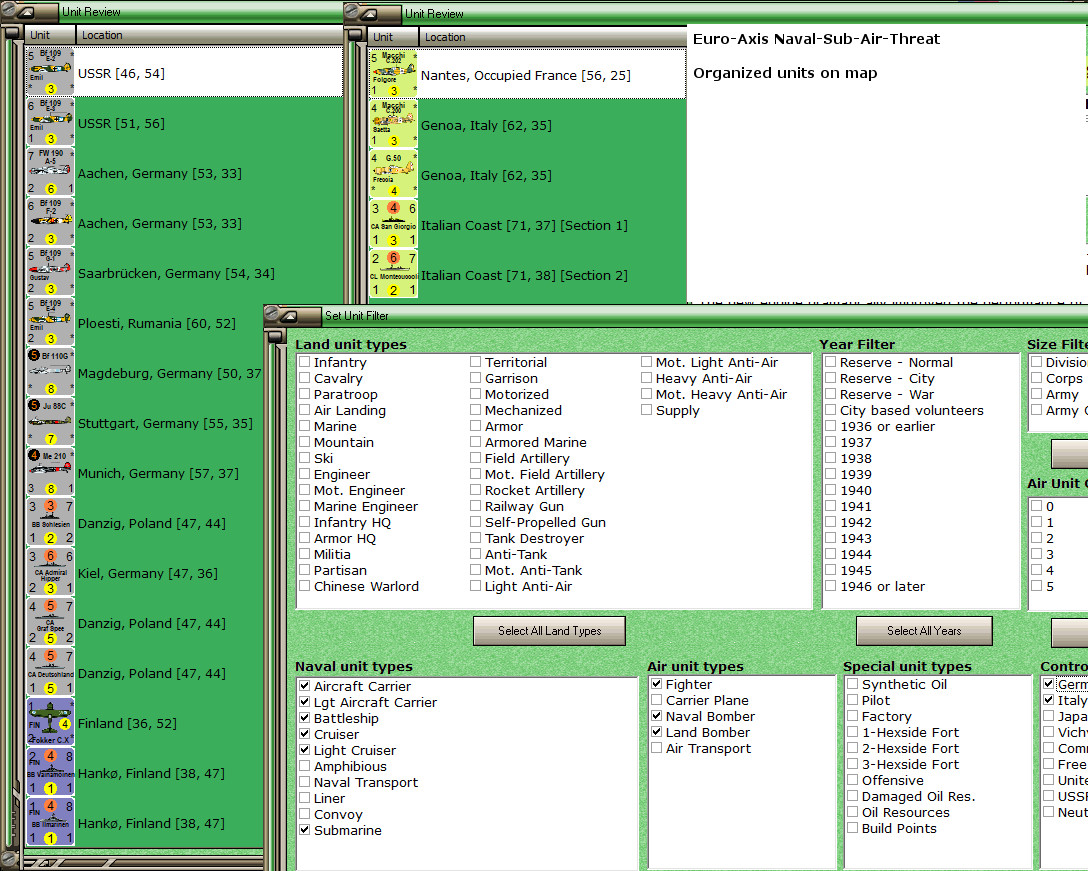1088x871 pixels.
Task: Check the Corps size filter checkbox
Action: click(x=1036, y=378)
